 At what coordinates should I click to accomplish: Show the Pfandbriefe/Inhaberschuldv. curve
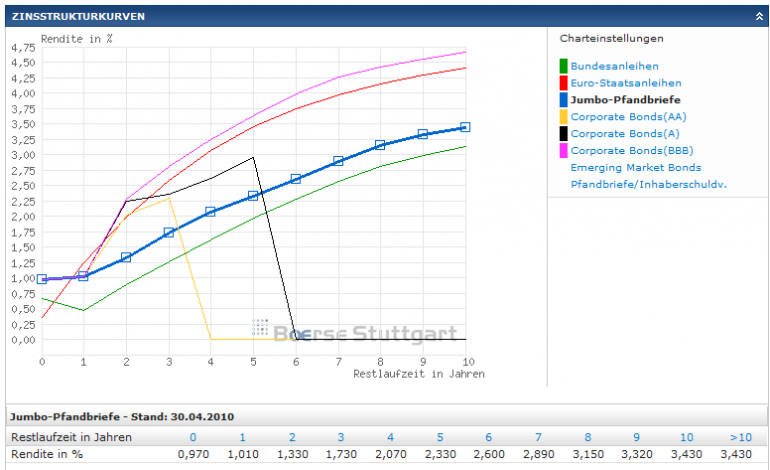point(648,185)
